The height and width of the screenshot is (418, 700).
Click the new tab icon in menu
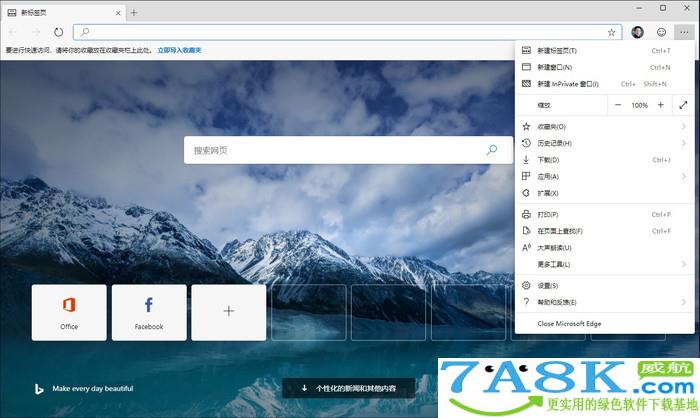(x=526, y=50)
